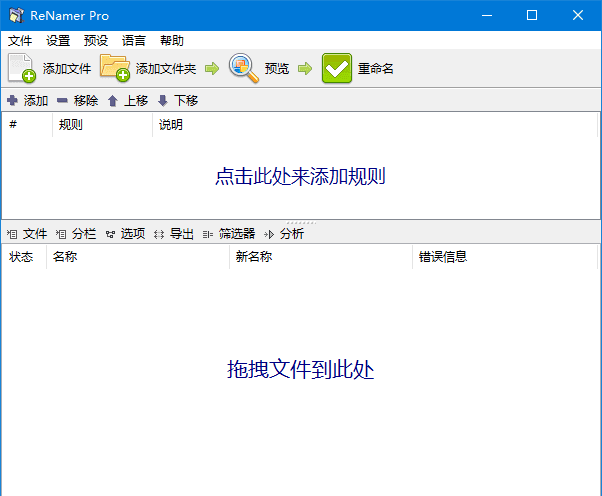Click the 规则 column header
The width and height of the screenshot is (602, 496).
[103, 124]
